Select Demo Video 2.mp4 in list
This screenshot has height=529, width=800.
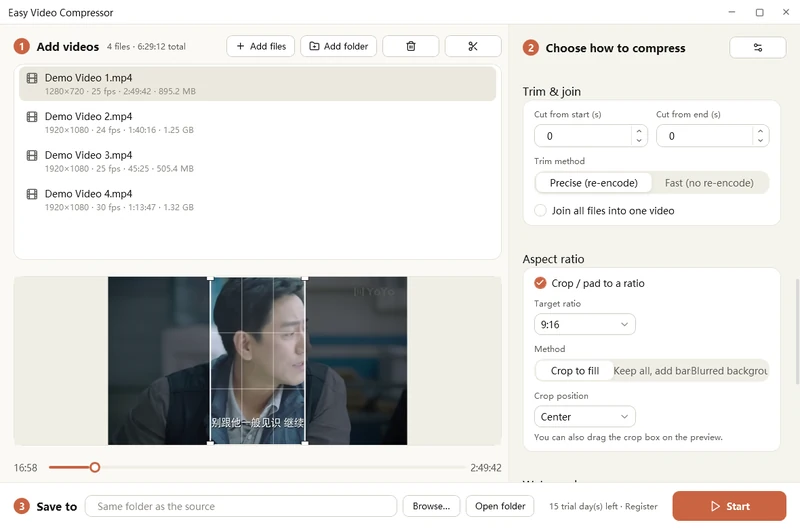[258, 122]
